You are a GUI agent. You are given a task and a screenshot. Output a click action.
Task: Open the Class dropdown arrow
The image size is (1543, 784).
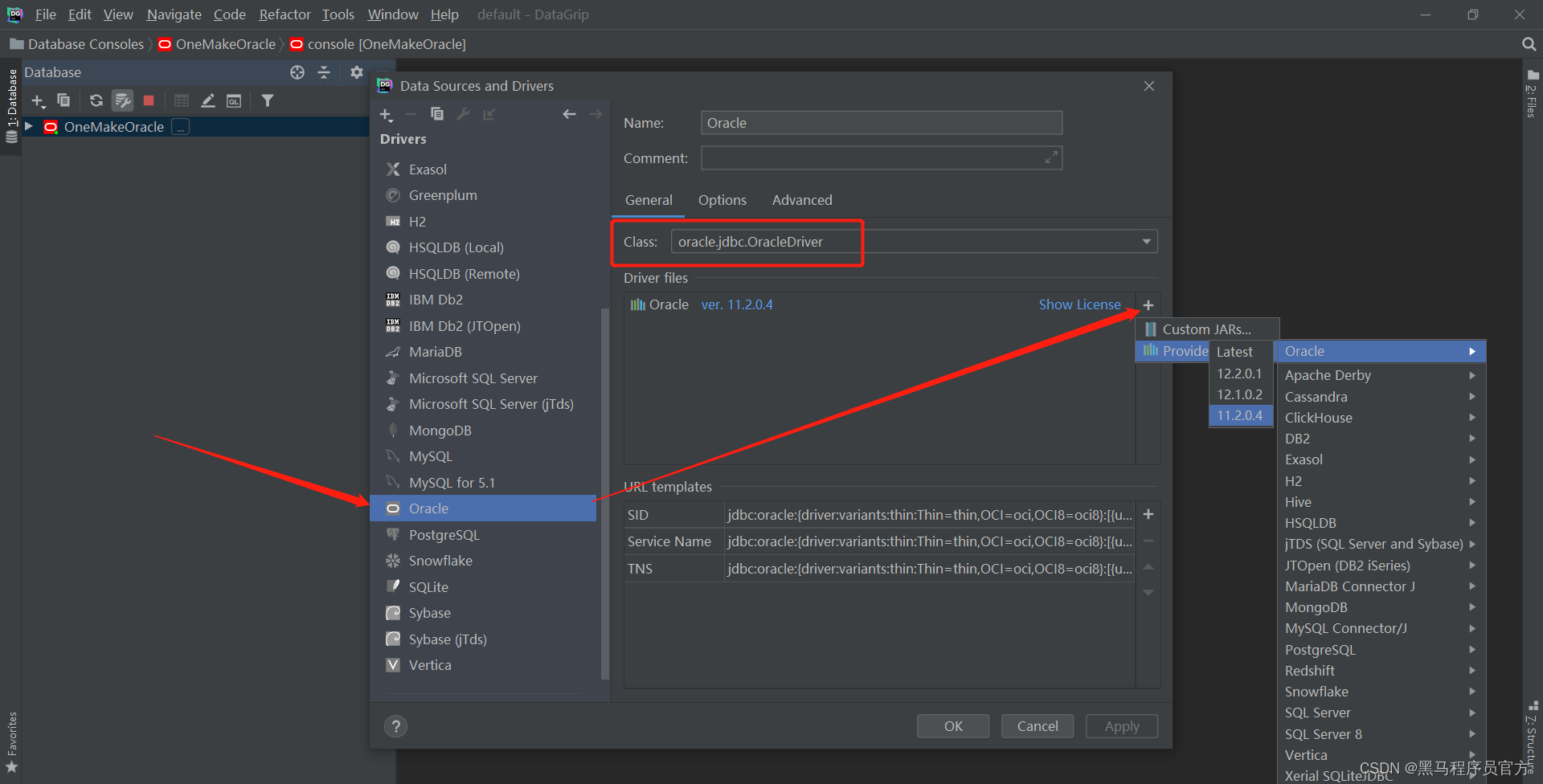click(1147, 242)
